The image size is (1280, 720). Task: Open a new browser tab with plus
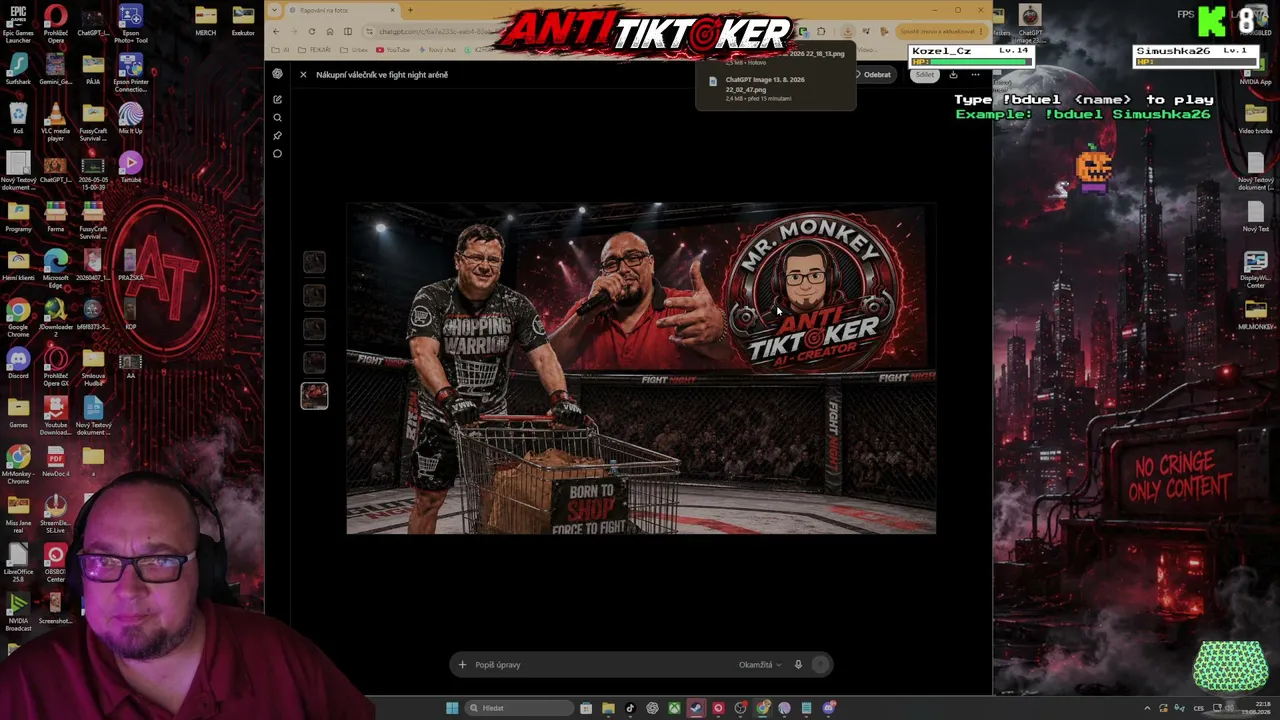[x=410, y=10]
